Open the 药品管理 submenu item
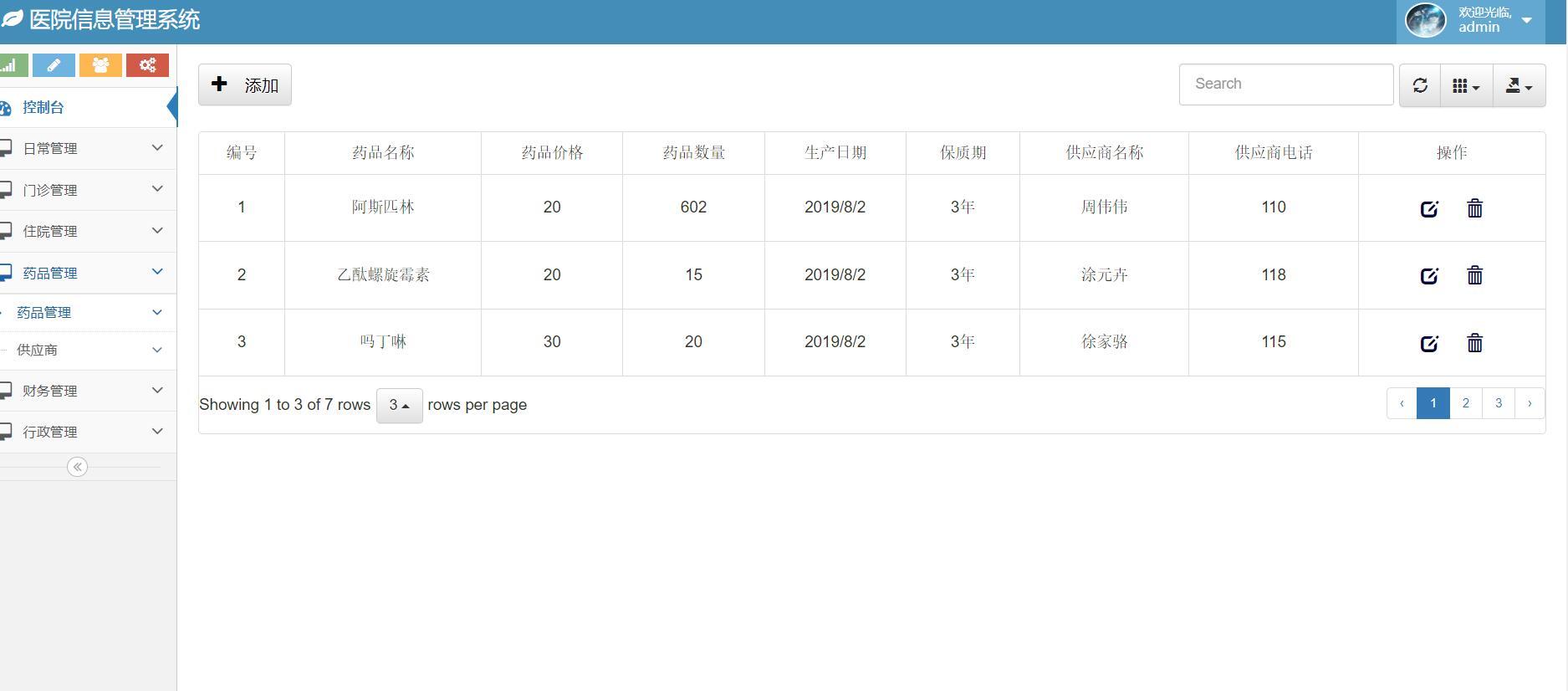The height and width of the screenshot is (691, 1568). (88, 312)
